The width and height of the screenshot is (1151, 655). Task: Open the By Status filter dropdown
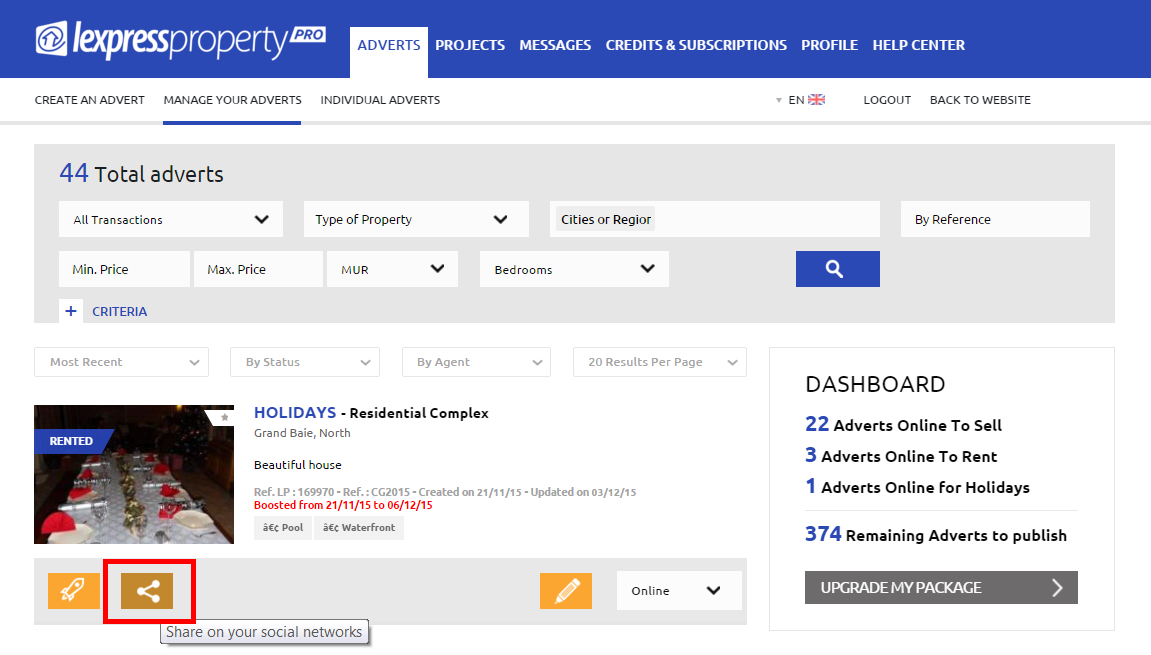(x=305, y=362)
